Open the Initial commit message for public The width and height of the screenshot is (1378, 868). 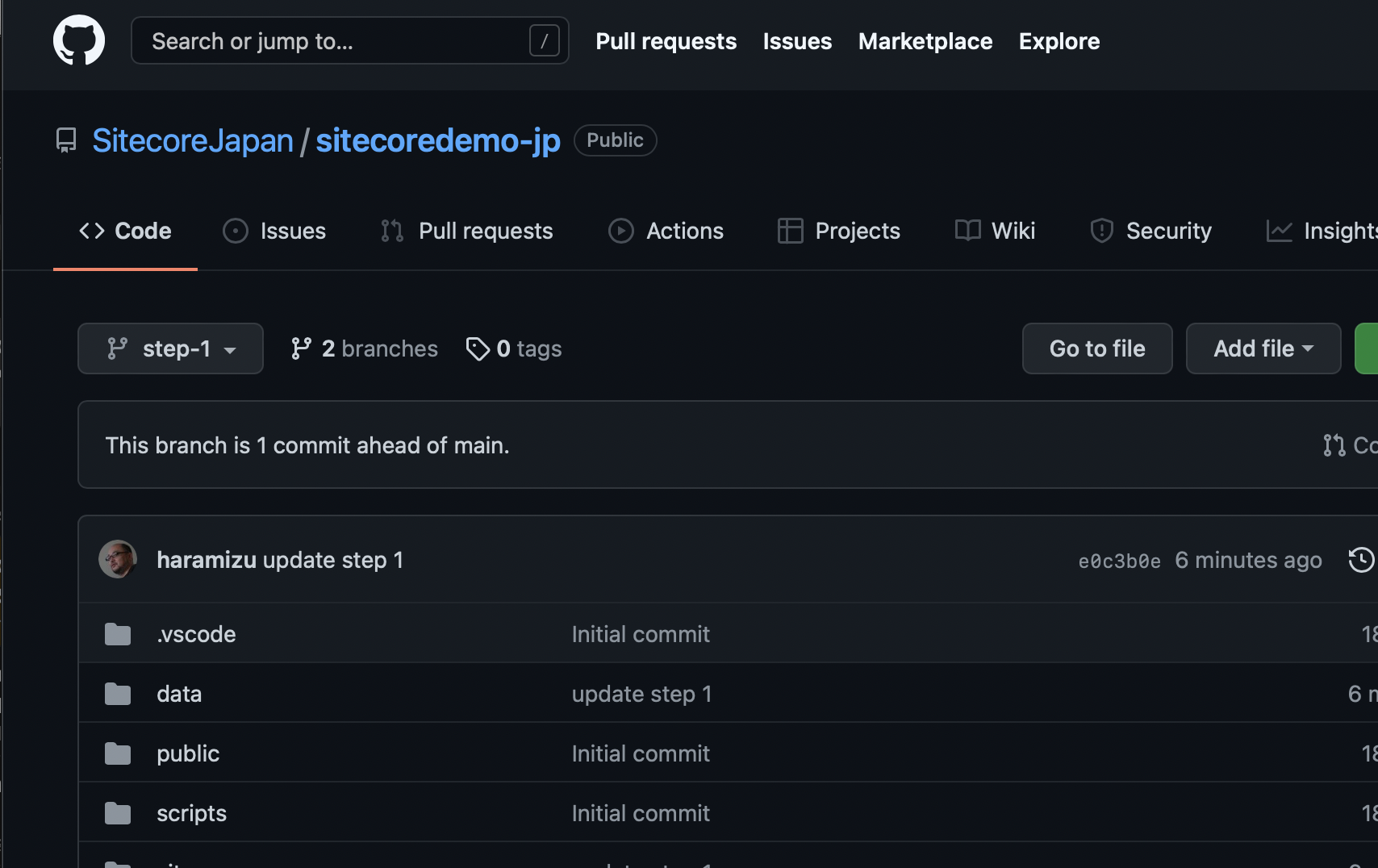click(x=641, y=753)
